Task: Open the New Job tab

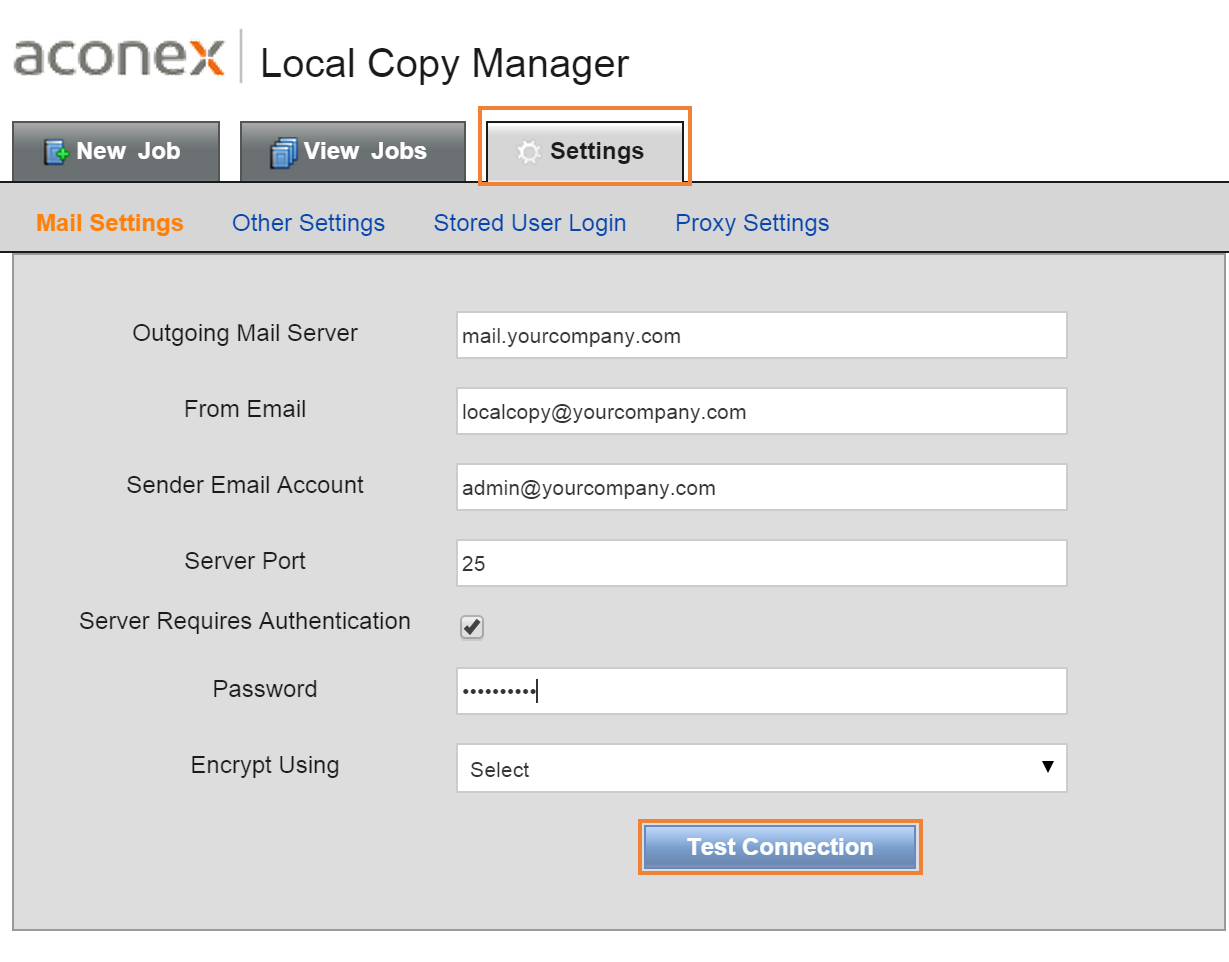Action: tap(116, 152)
